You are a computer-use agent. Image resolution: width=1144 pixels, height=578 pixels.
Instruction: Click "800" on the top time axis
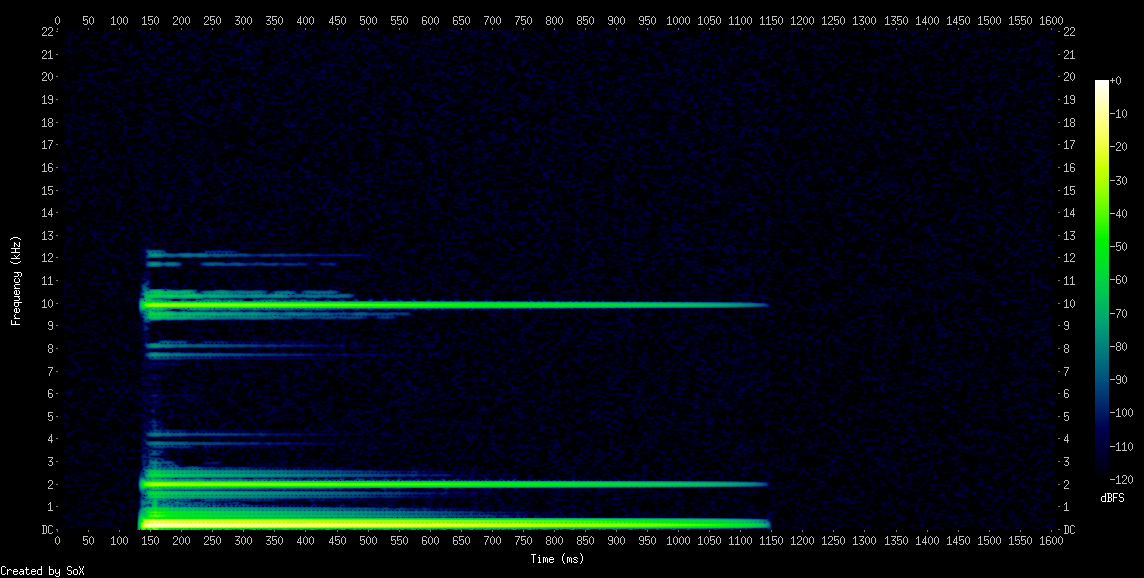coord(554,20)
